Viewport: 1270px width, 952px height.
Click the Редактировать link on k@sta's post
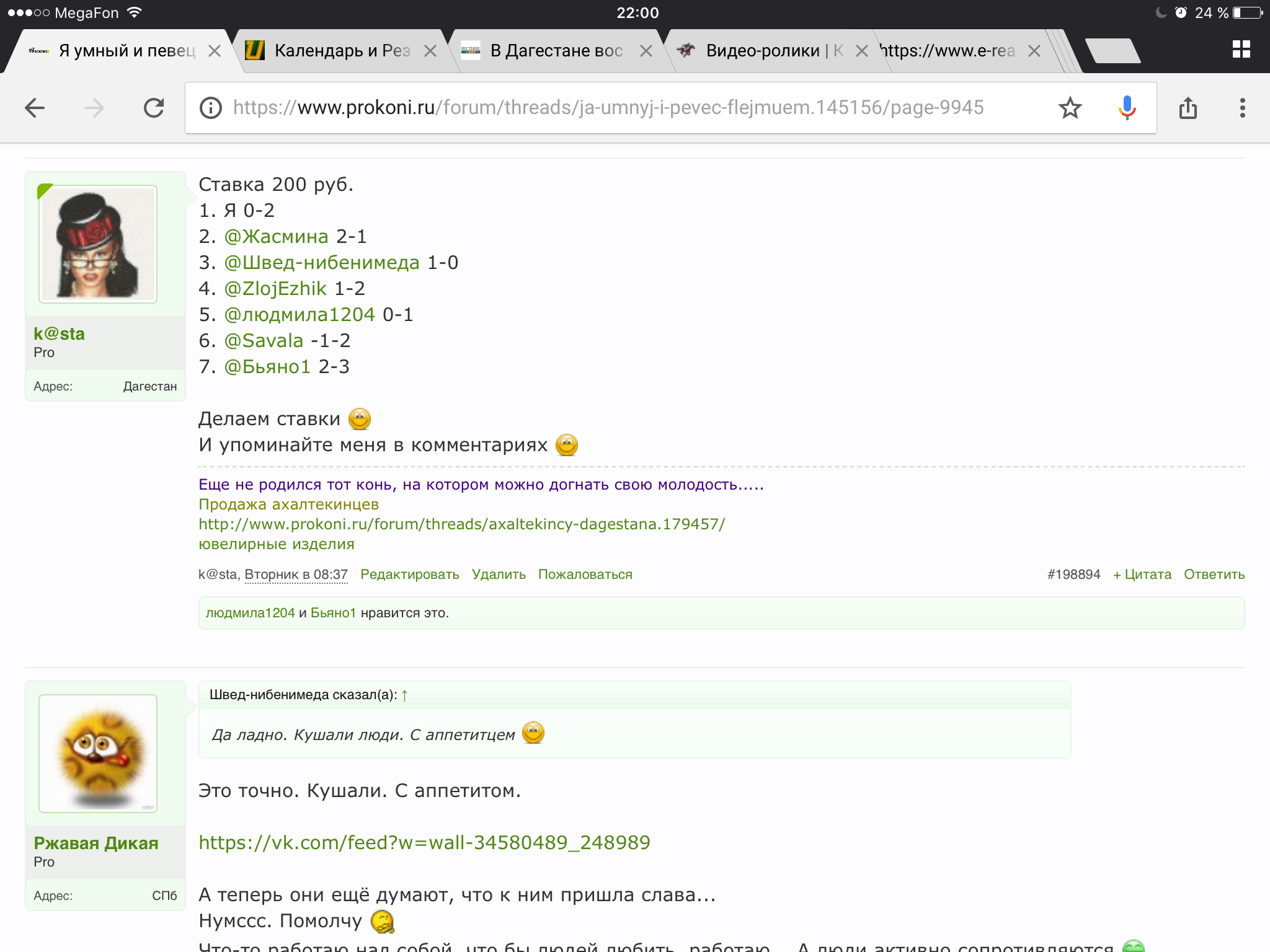tap(409, 575)
